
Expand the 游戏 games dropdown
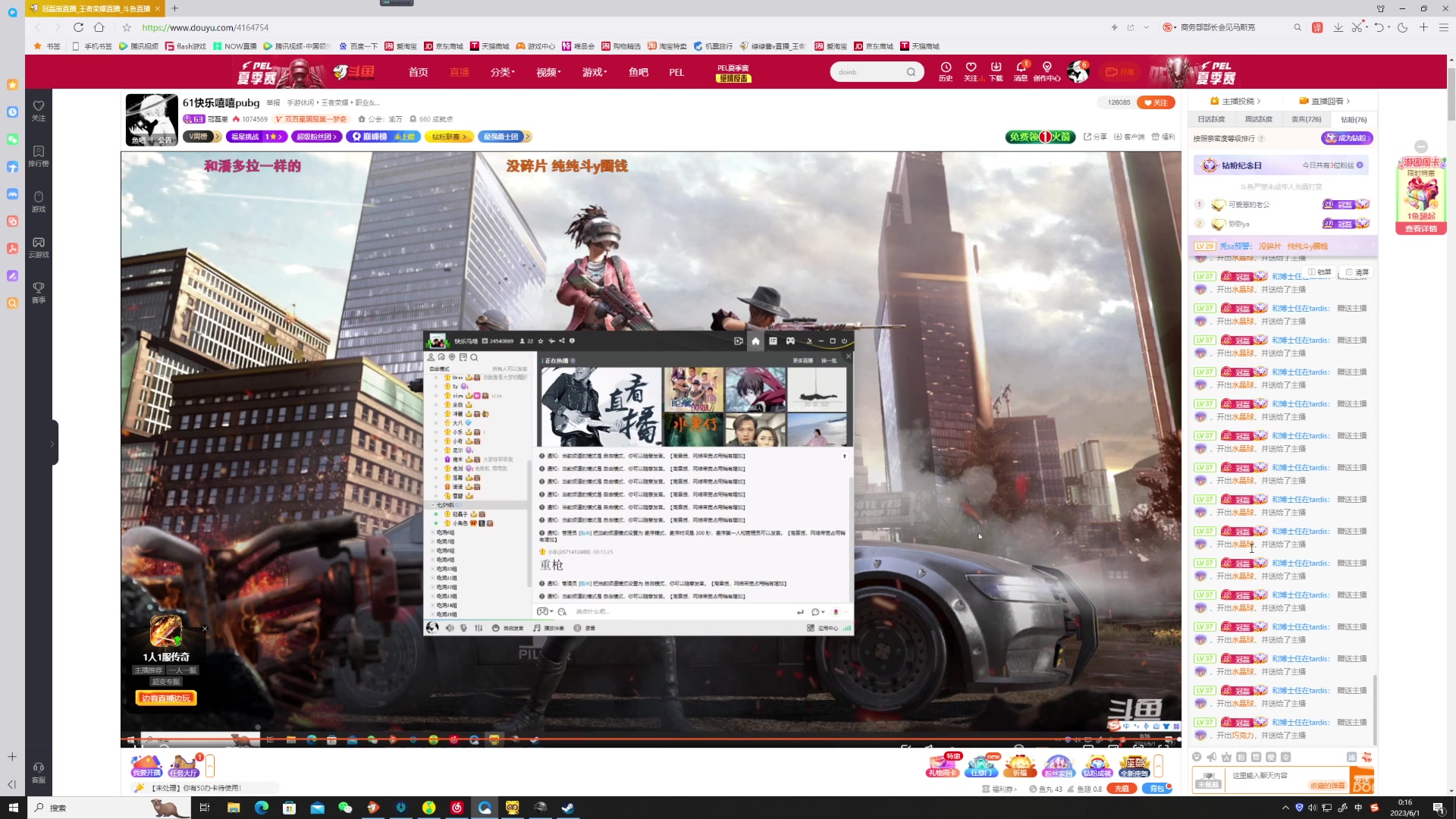(x=595, y=72)
